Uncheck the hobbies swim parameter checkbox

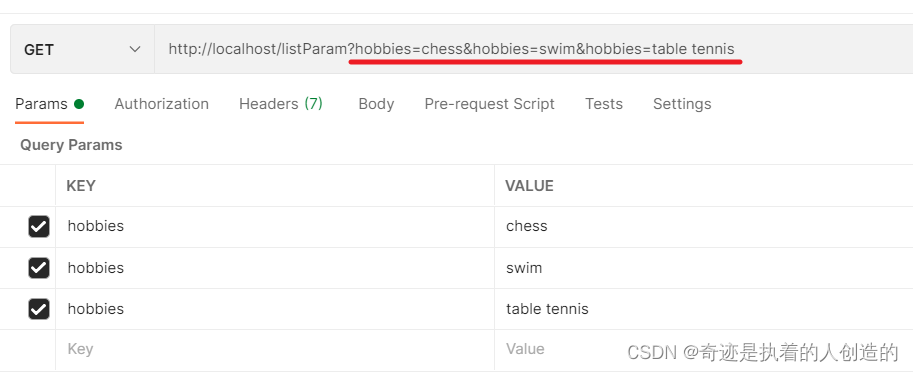click(x=39, y=268)
